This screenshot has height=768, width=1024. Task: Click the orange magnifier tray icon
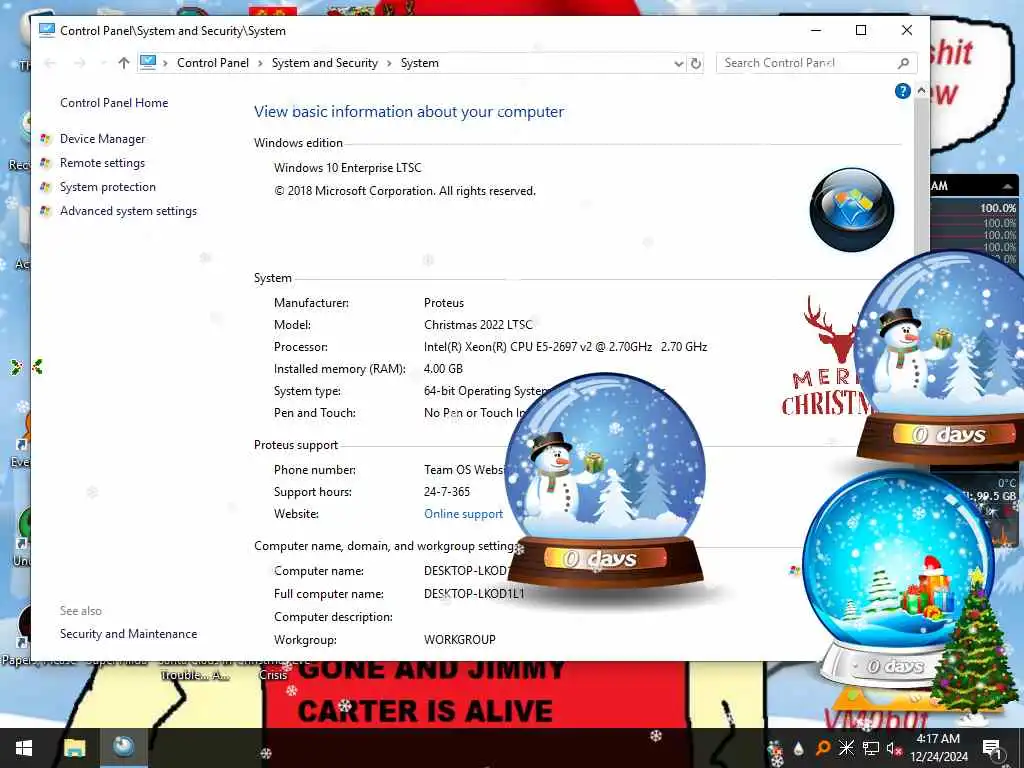point(822,748)
